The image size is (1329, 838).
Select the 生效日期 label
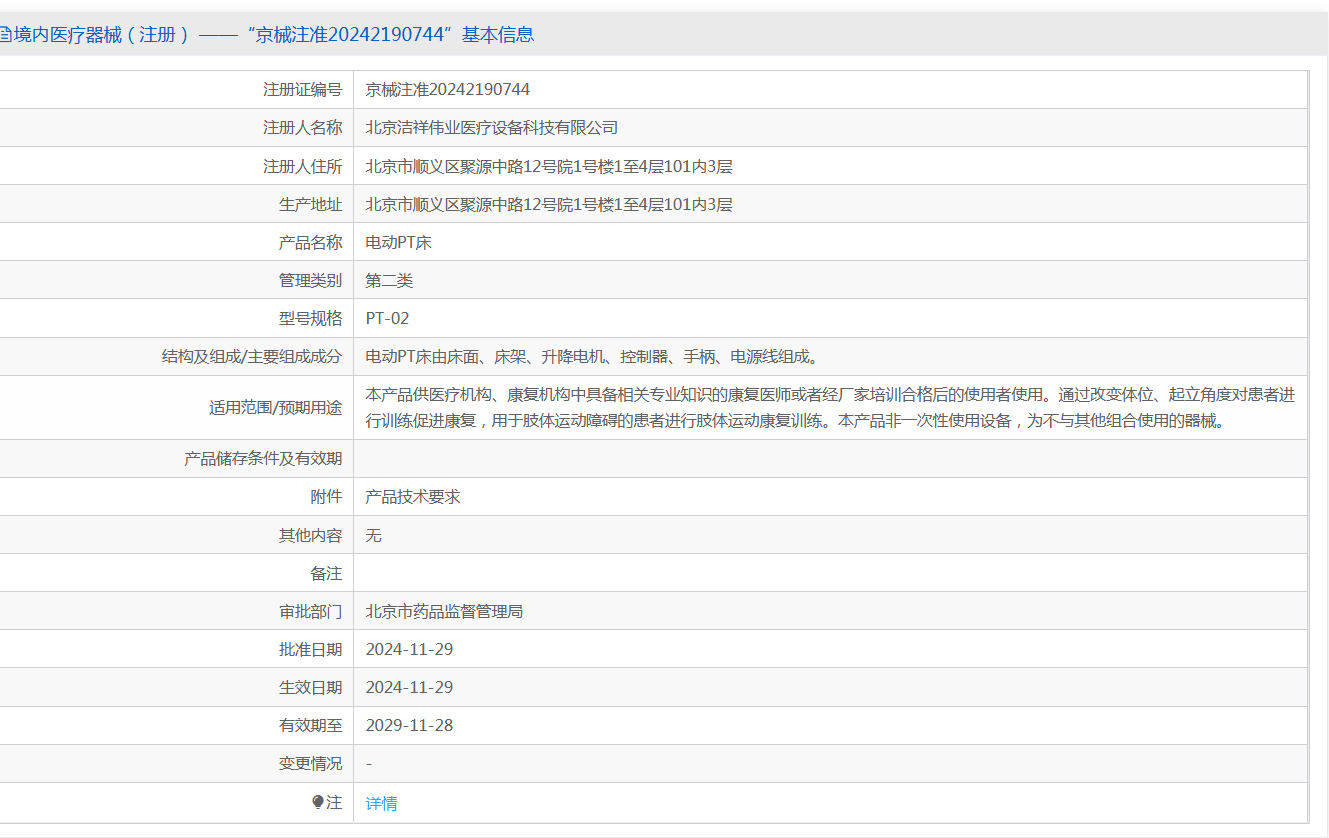pyautogui.click(x=310, y=687)
